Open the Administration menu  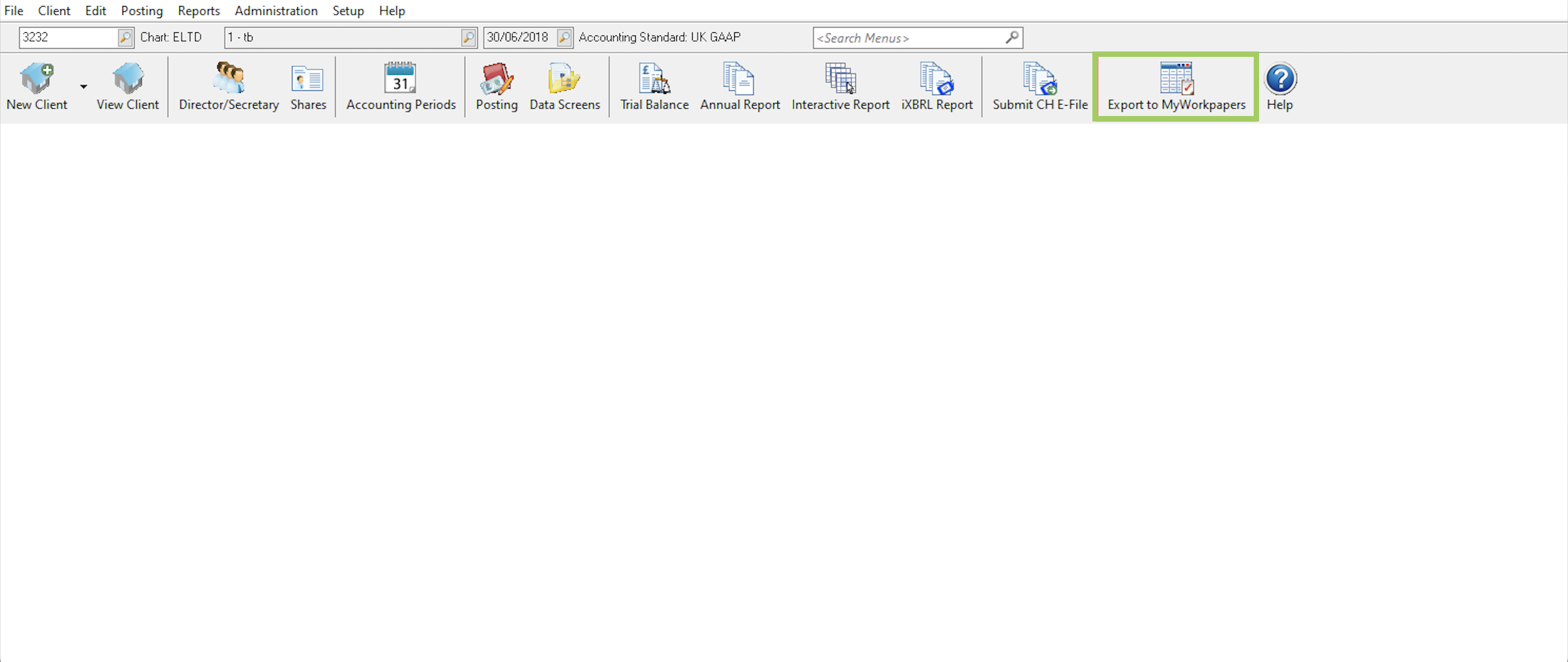coord(276,10)
